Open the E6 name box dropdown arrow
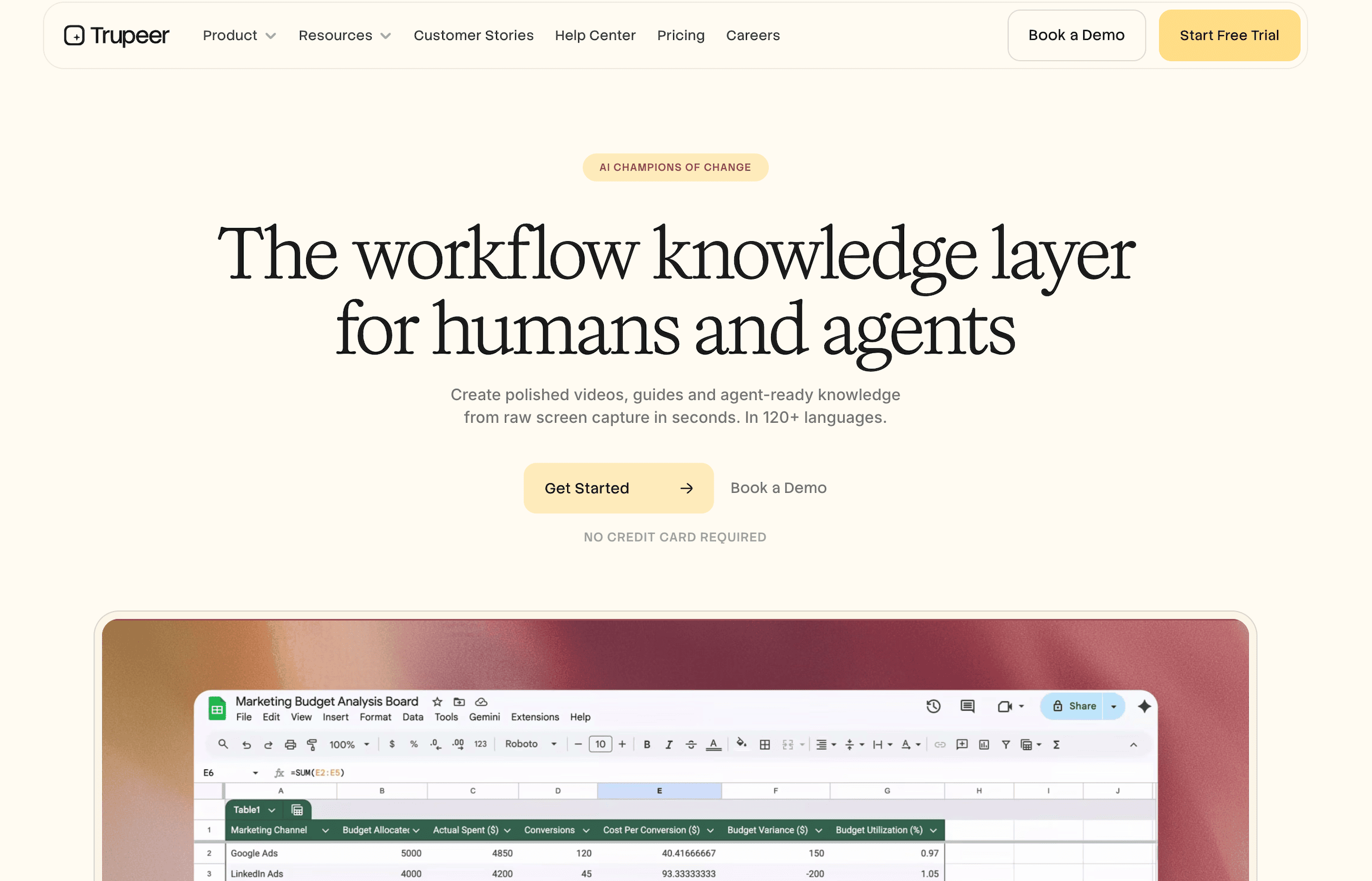This screenshot has height=881, width=1372. click(x=255, y=773)
